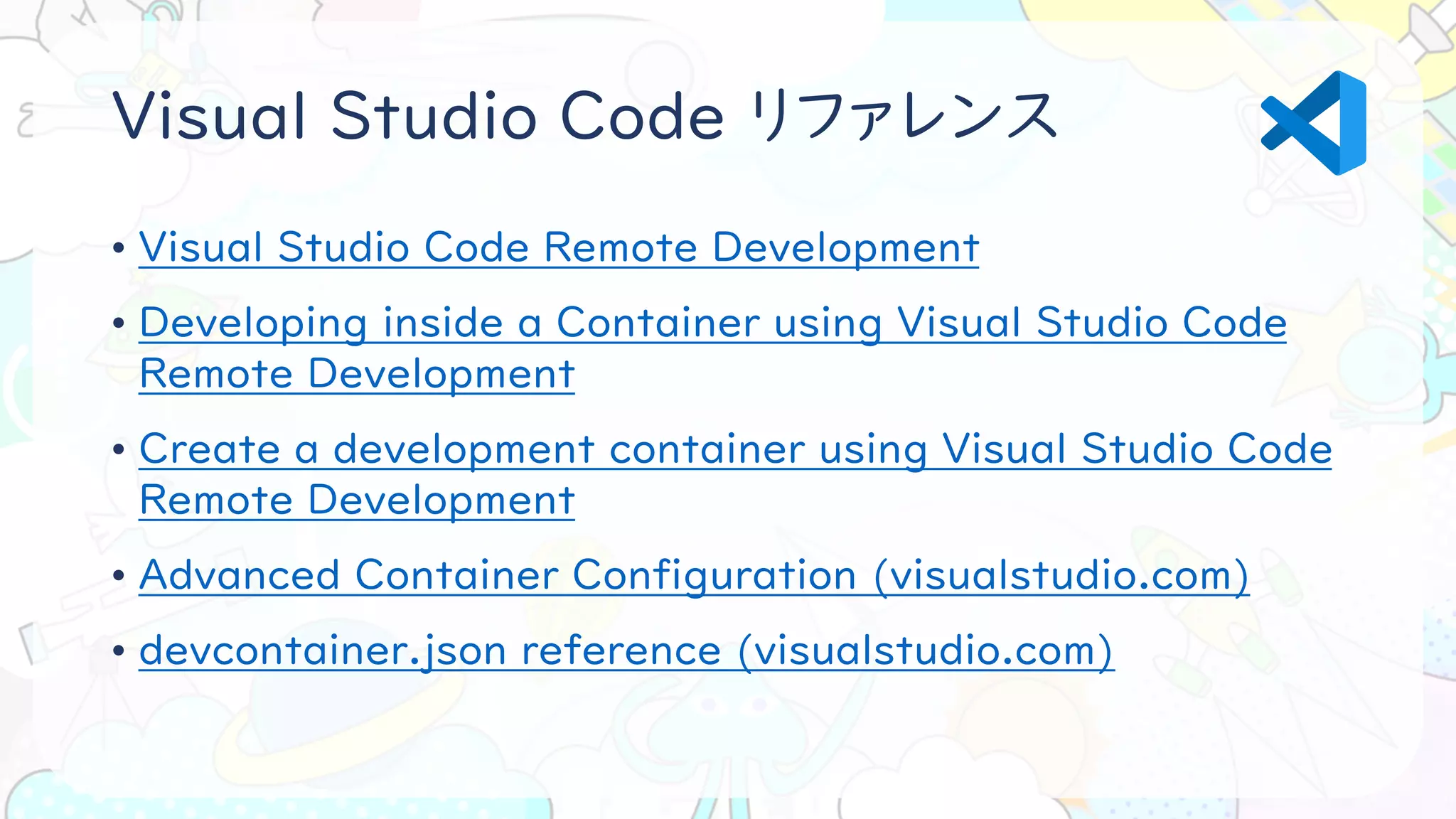Open the Create a development container link
Screen dimensions: 1456x819
click(x=735, y=473)
